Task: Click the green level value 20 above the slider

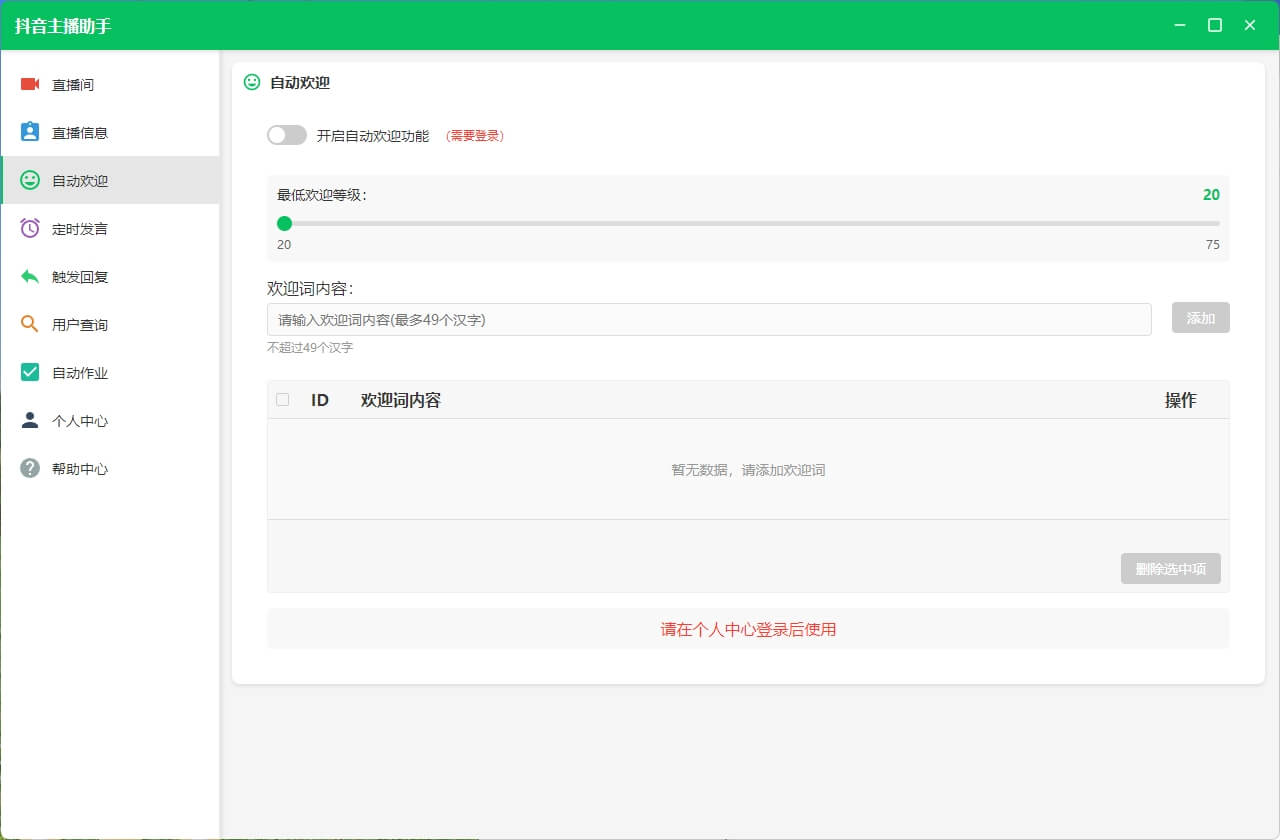Action: (x=1211, y=195)
